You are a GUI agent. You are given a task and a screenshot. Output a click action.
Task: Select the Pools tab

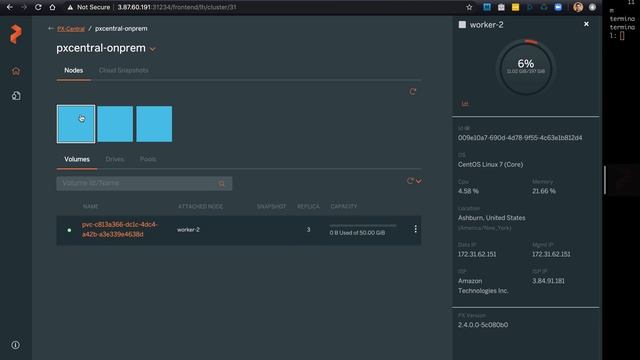(x=148, y=159)
